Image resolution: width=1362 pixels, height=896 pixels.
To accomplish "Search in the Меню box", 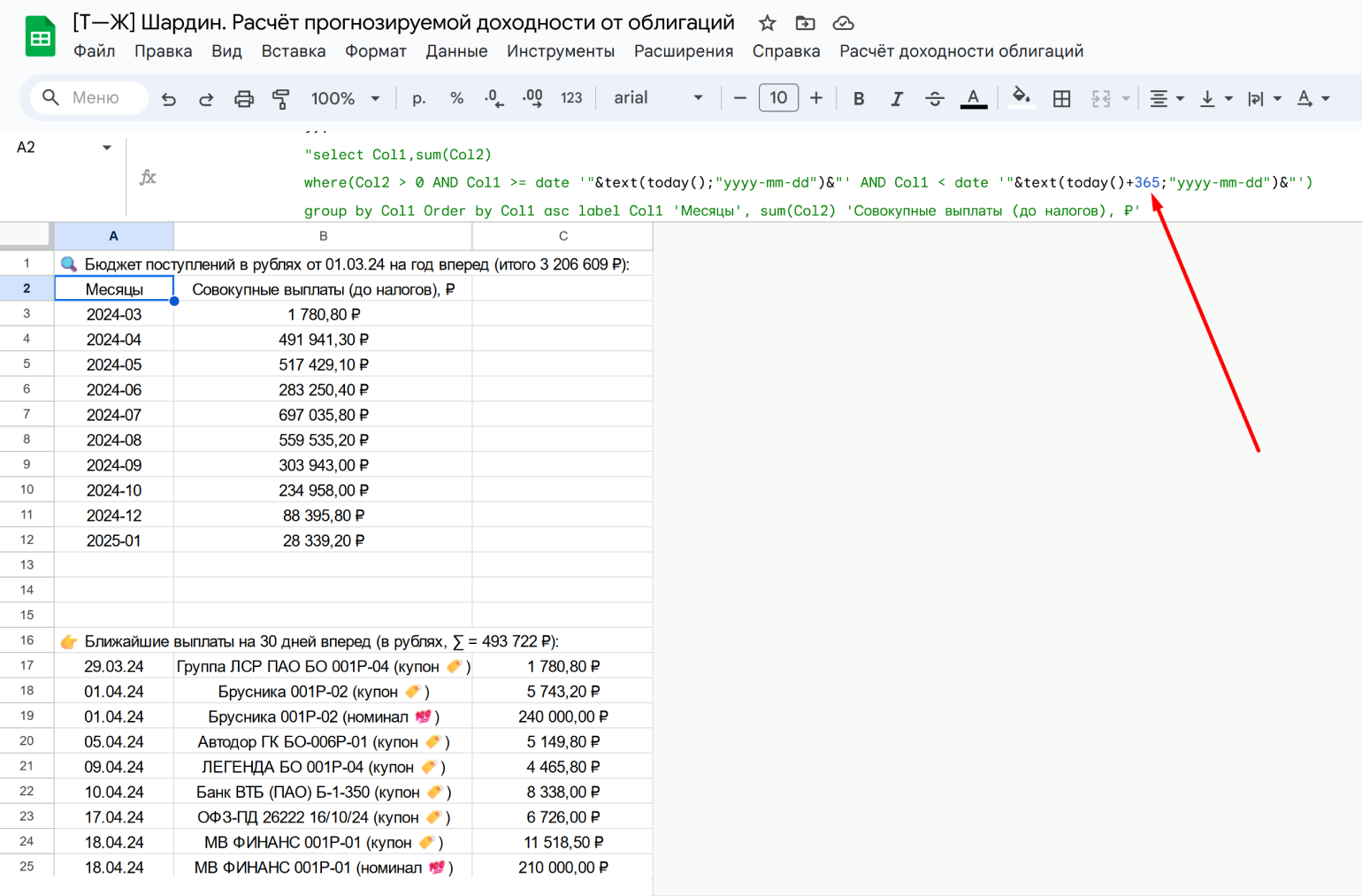I will click(89, 97).
